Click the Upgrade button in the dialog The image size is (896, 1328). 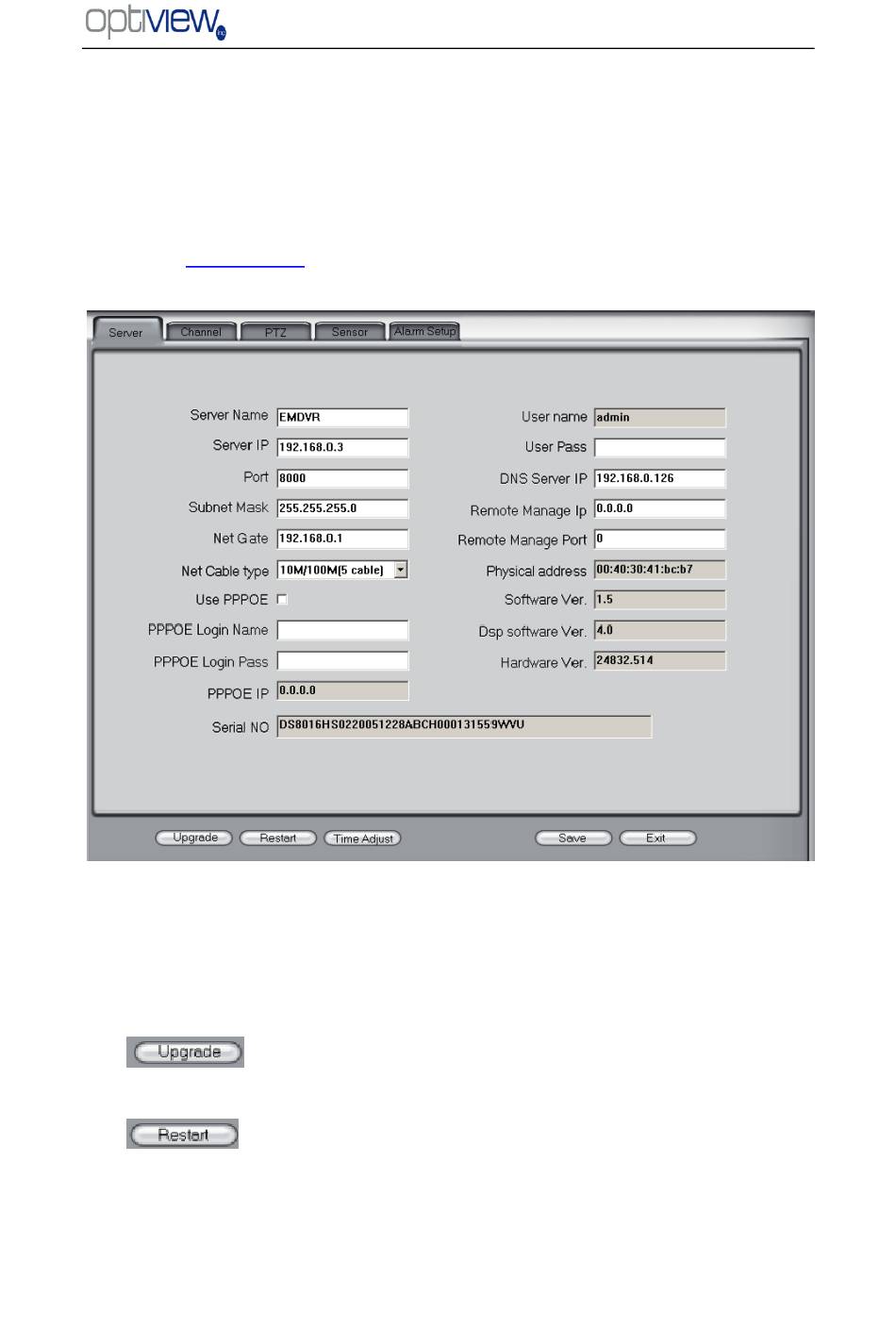(x=194, y=838)
